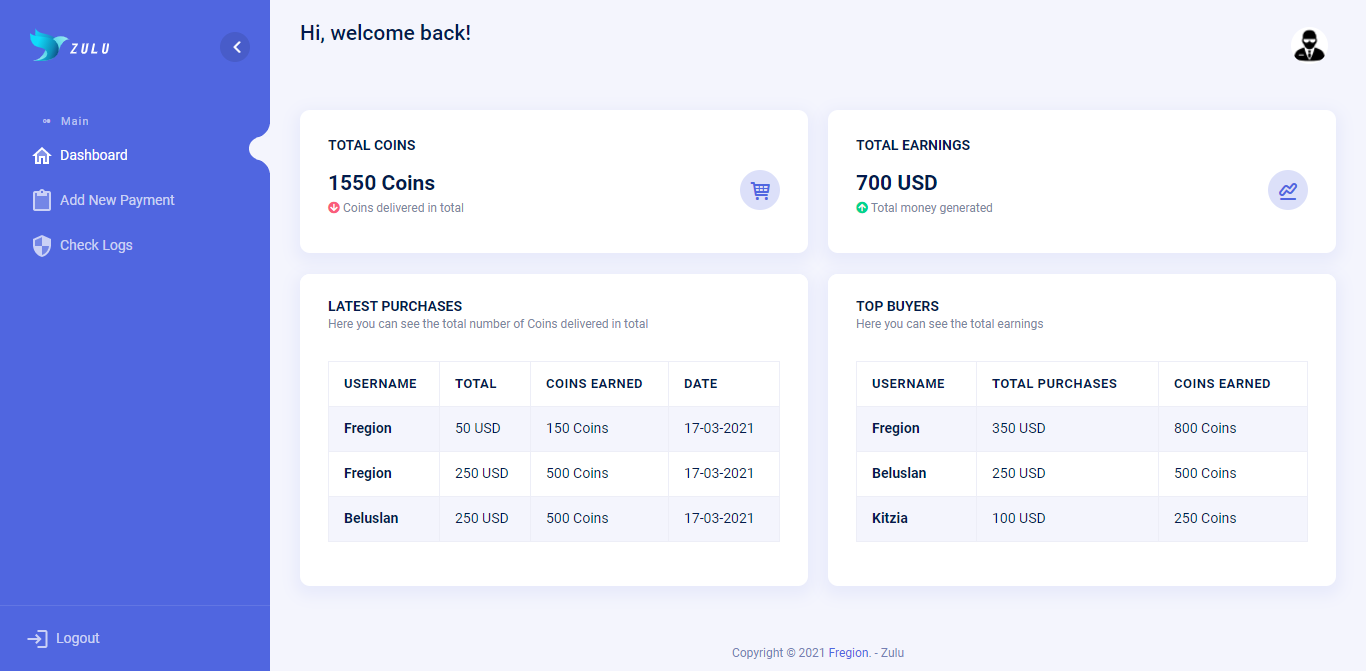Open Check Logs from the sidebar menu

tap(96, 245)
